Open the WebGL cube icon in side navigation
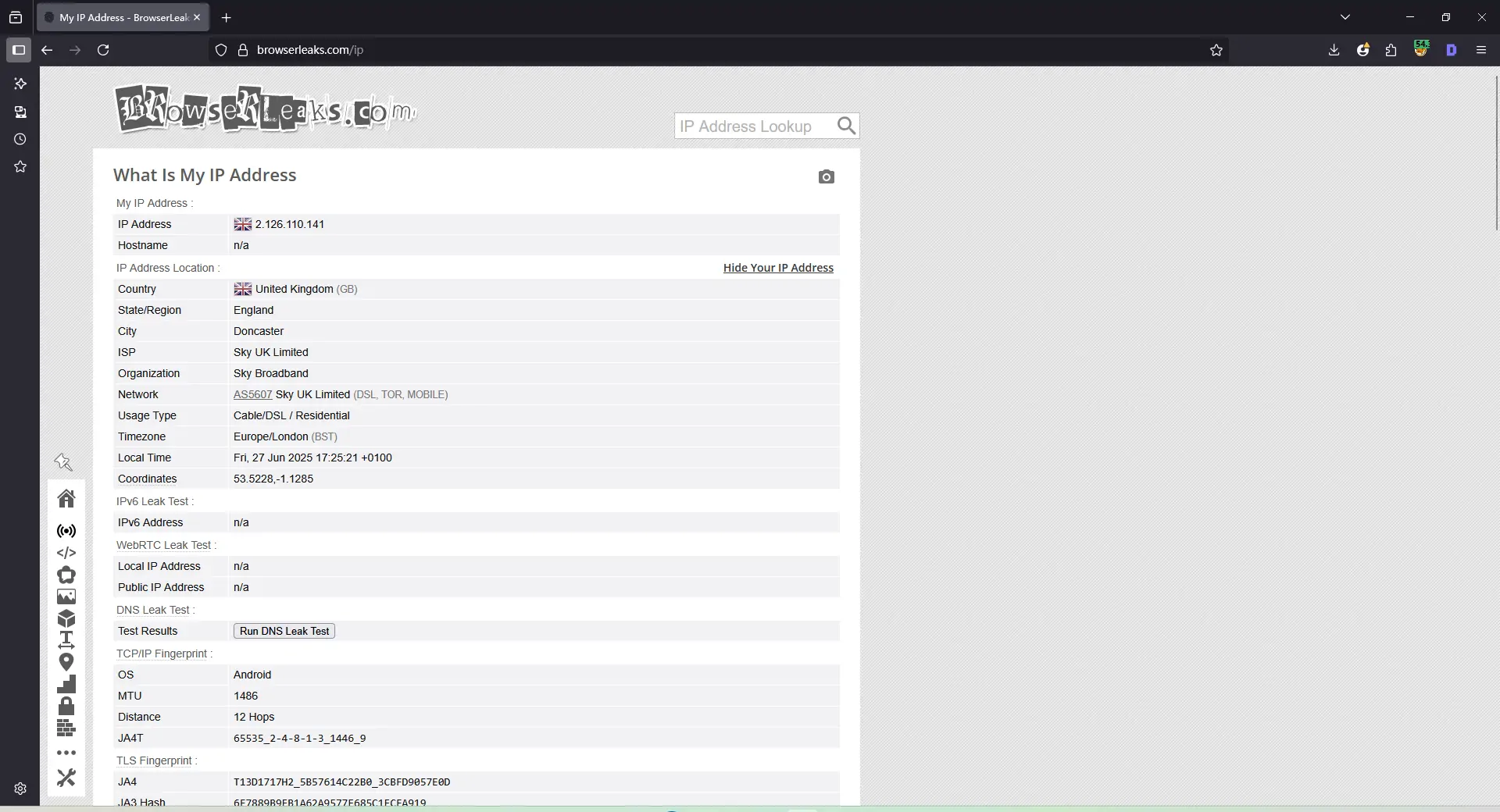Image resolution: width=1500 pixels, height=812 pixels. coord(66,619)
